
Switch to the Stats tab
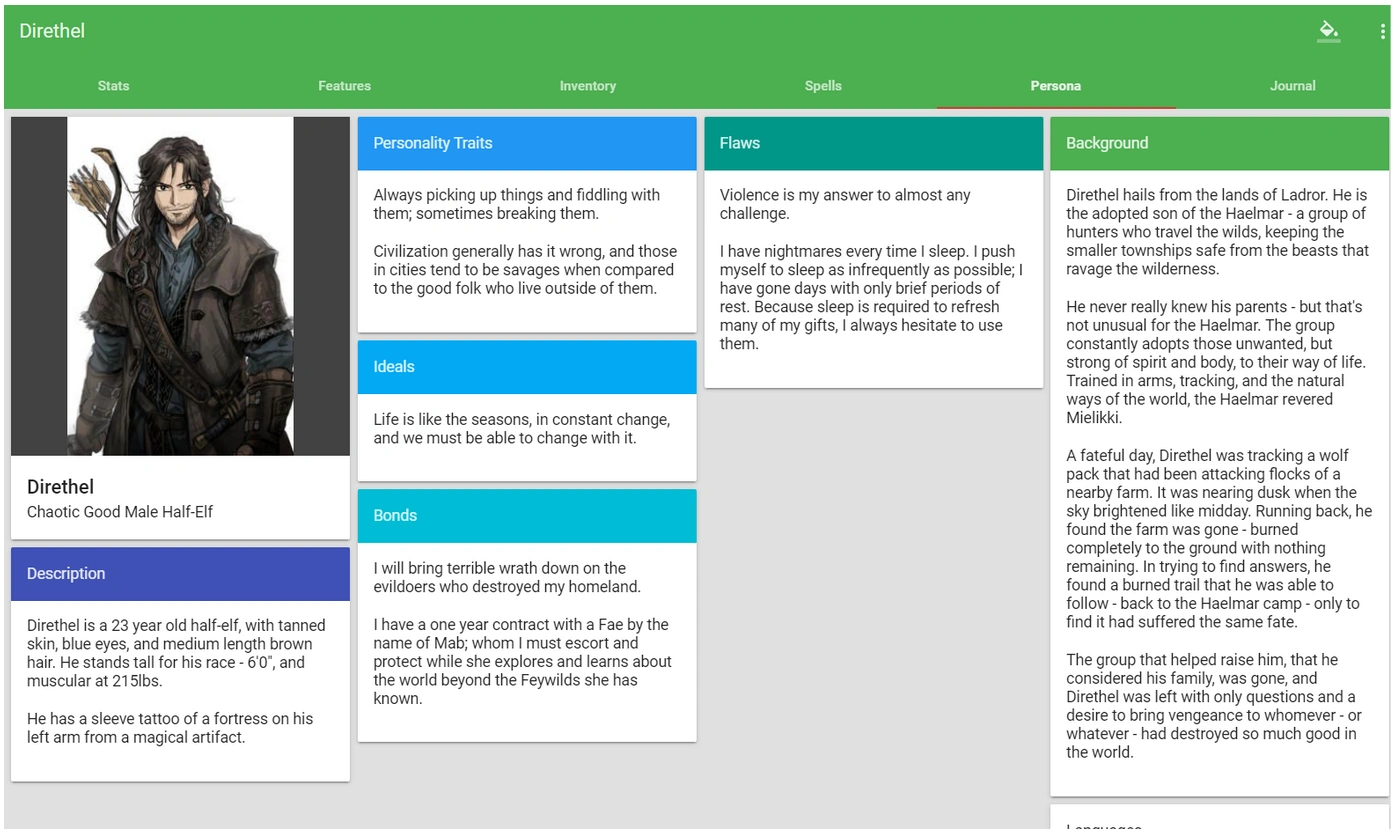(114, 86)
